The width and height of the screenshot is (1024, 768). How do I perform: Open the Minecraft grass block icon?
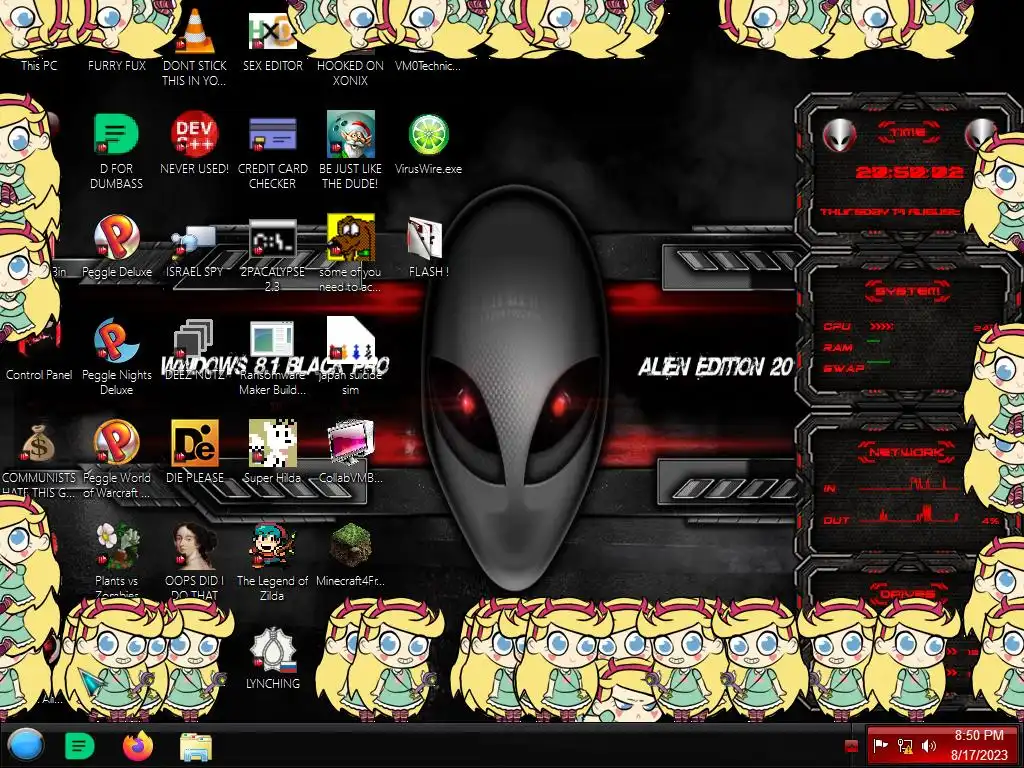350,546
